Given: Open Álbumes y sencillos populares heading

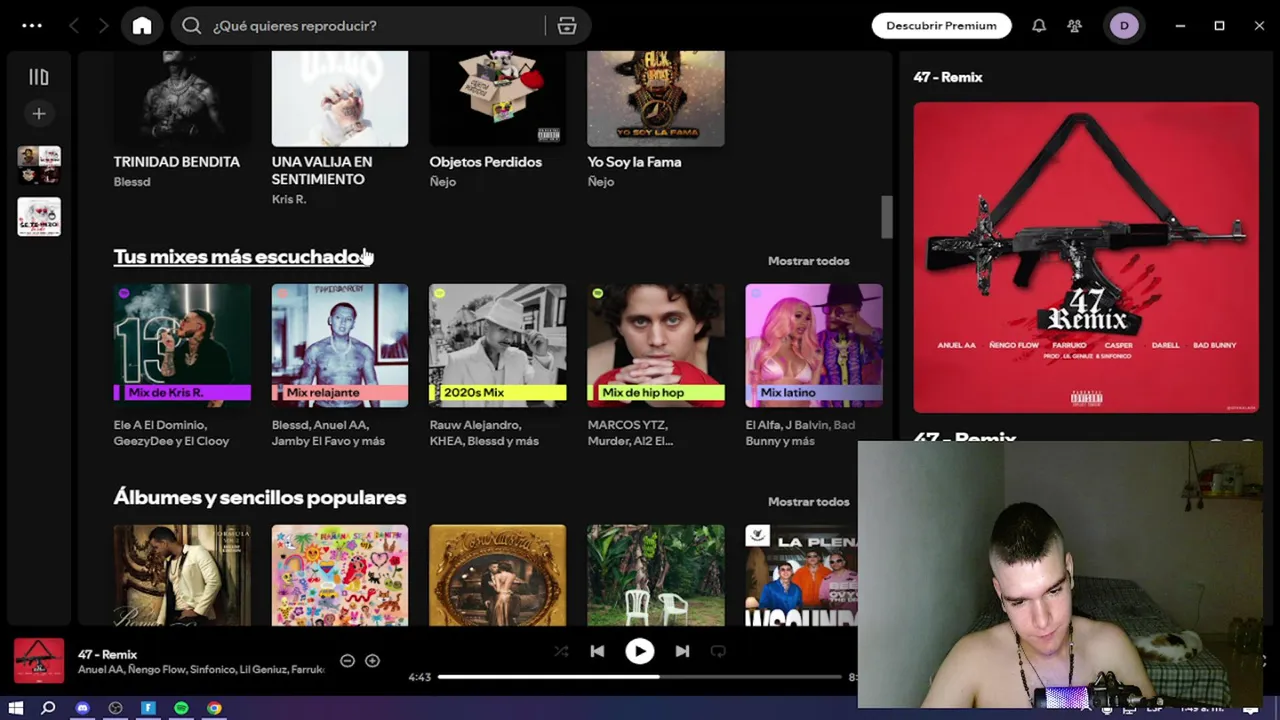Looking at the screenshot, I should pyautogui.click(x=260, y=497).
